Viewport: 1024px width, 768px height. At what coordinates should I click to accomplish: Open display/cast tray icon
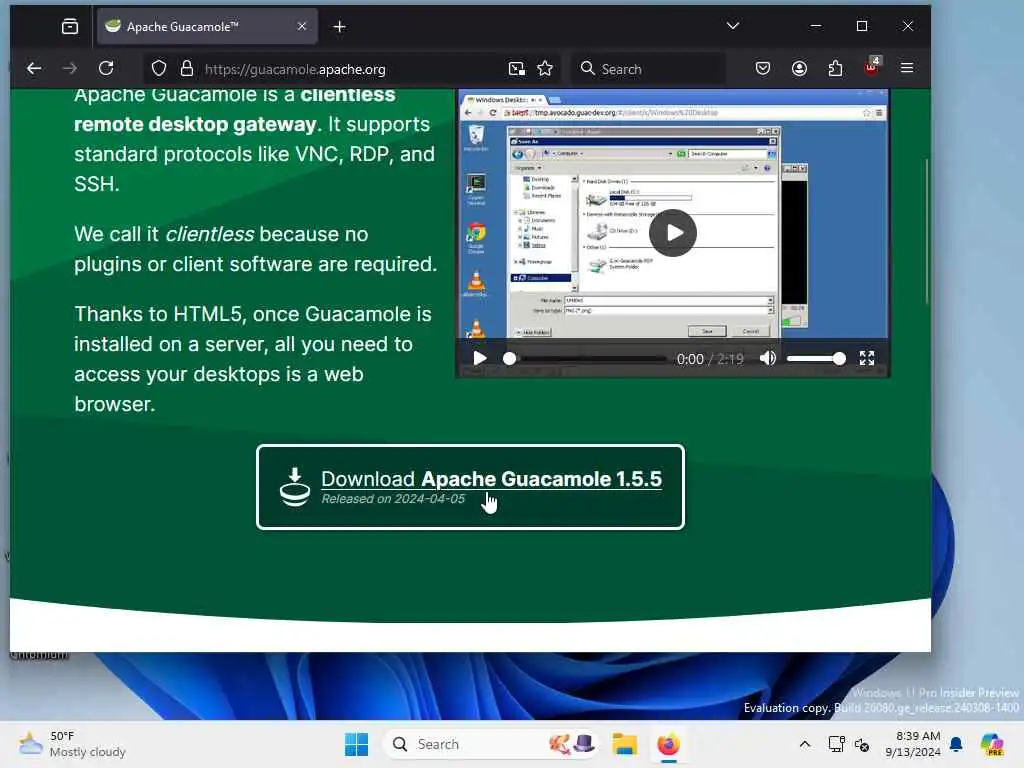pos(836,744)
